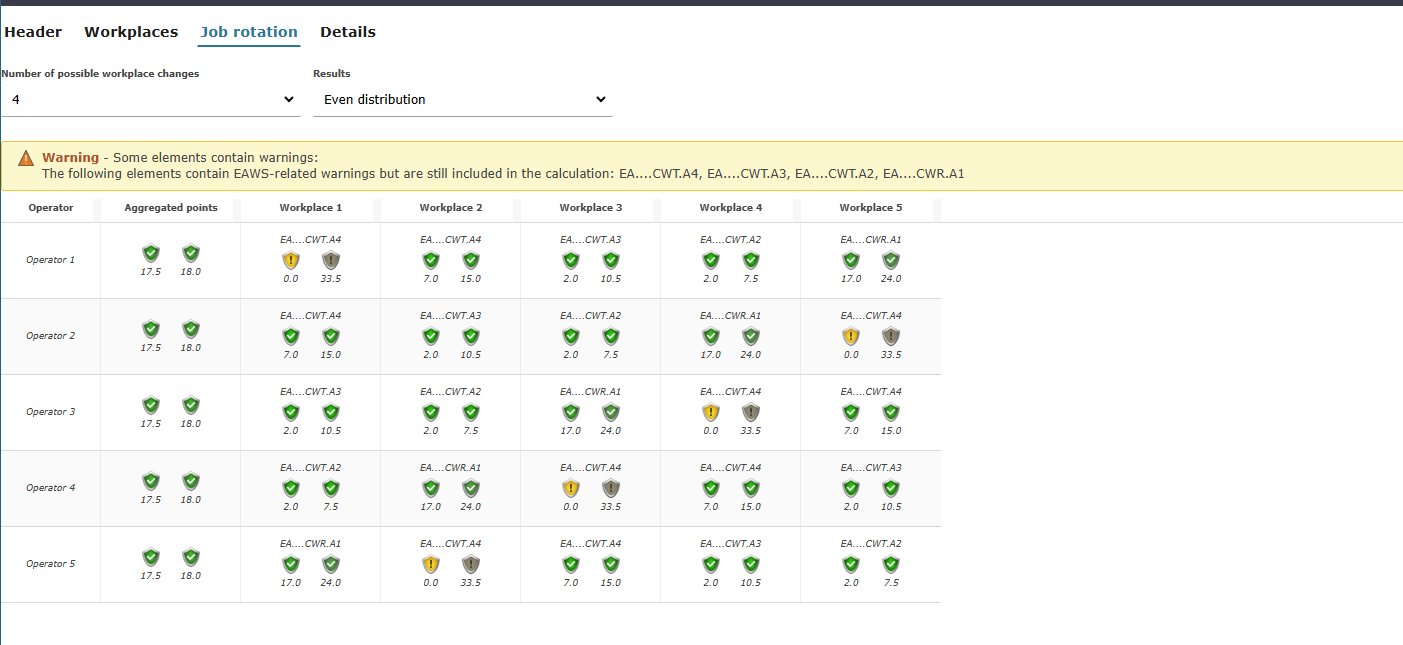Screen dimensions: 1403x645
Task: Go to the Details tab
Action: (348, 32)
